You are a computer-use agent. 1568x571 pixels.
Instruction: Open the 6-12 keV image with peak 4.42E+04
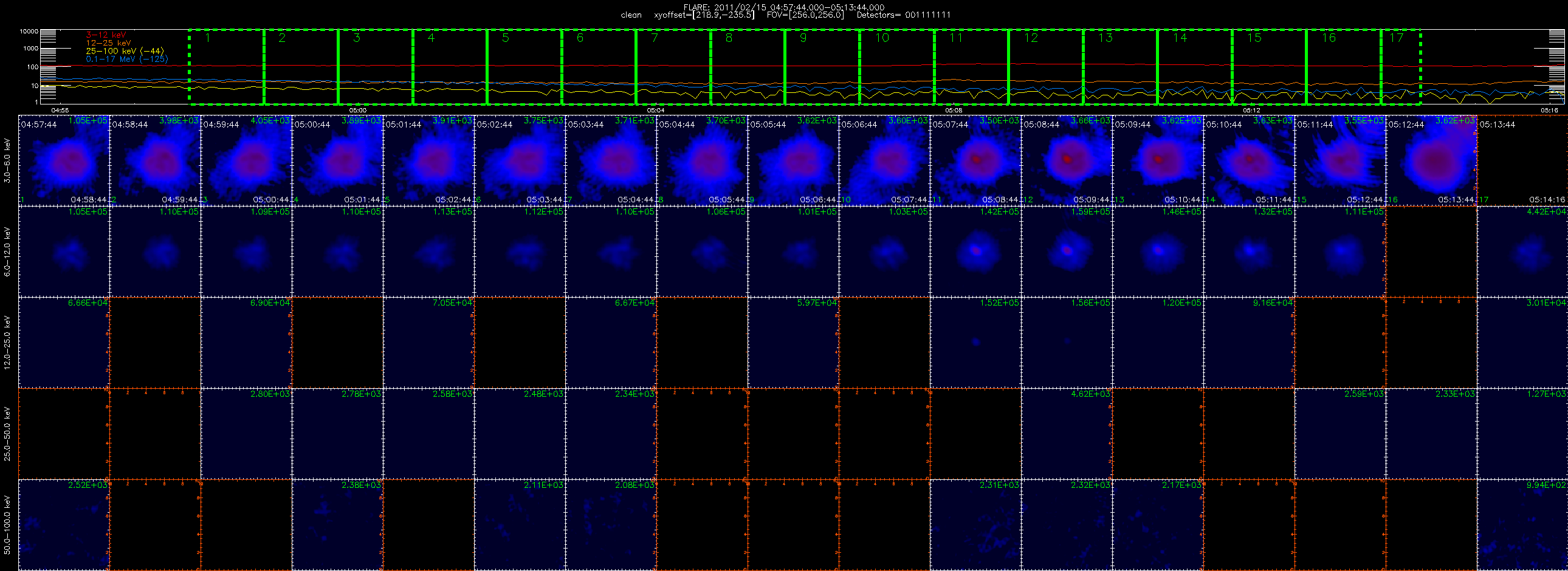click(x=1522, y=251)
